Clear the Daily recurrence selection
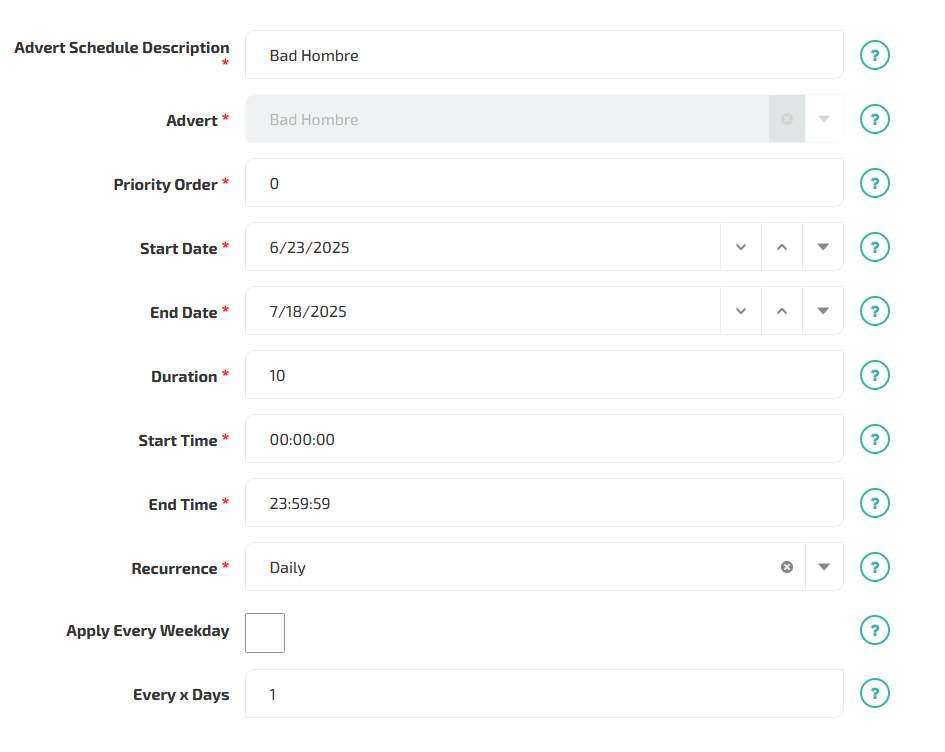 point(786,567)
